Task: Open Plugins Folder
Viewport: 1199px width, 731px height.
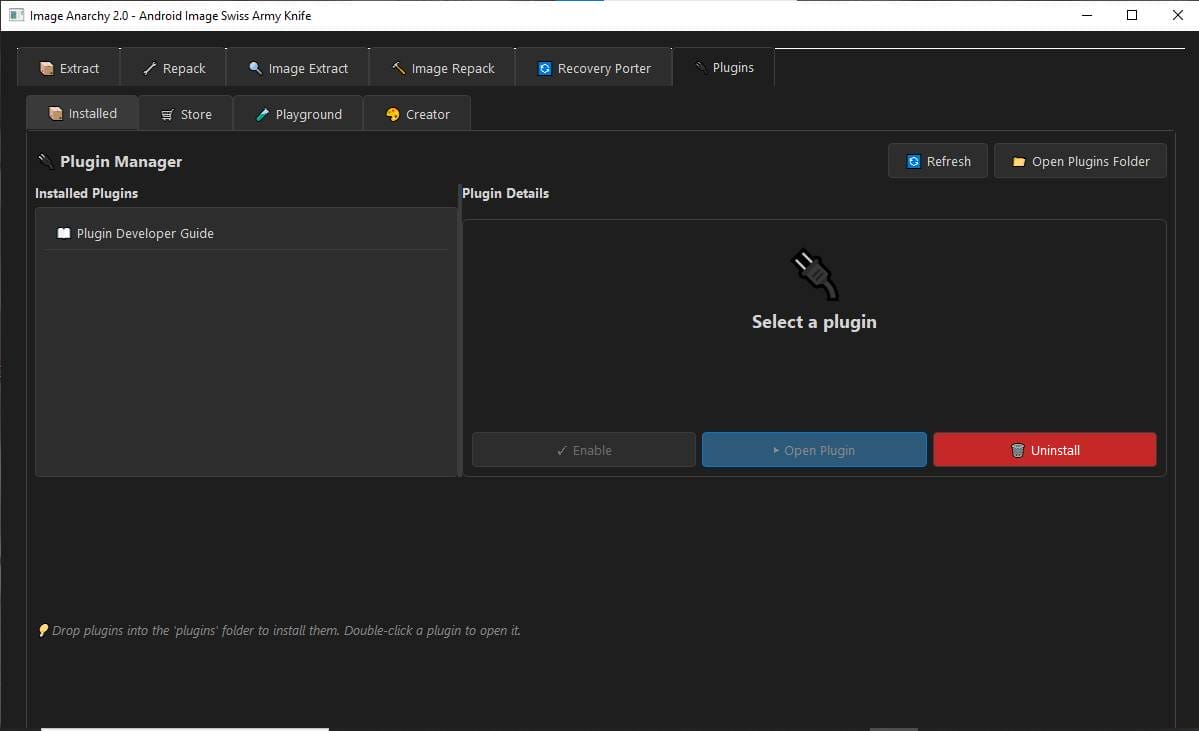Action: [x=1080, y=160]
